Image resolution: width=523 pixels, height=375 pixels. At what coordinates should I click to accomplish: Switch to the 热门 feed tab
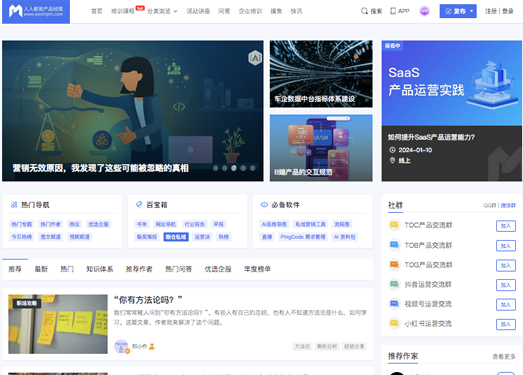(x=67, y=269)
